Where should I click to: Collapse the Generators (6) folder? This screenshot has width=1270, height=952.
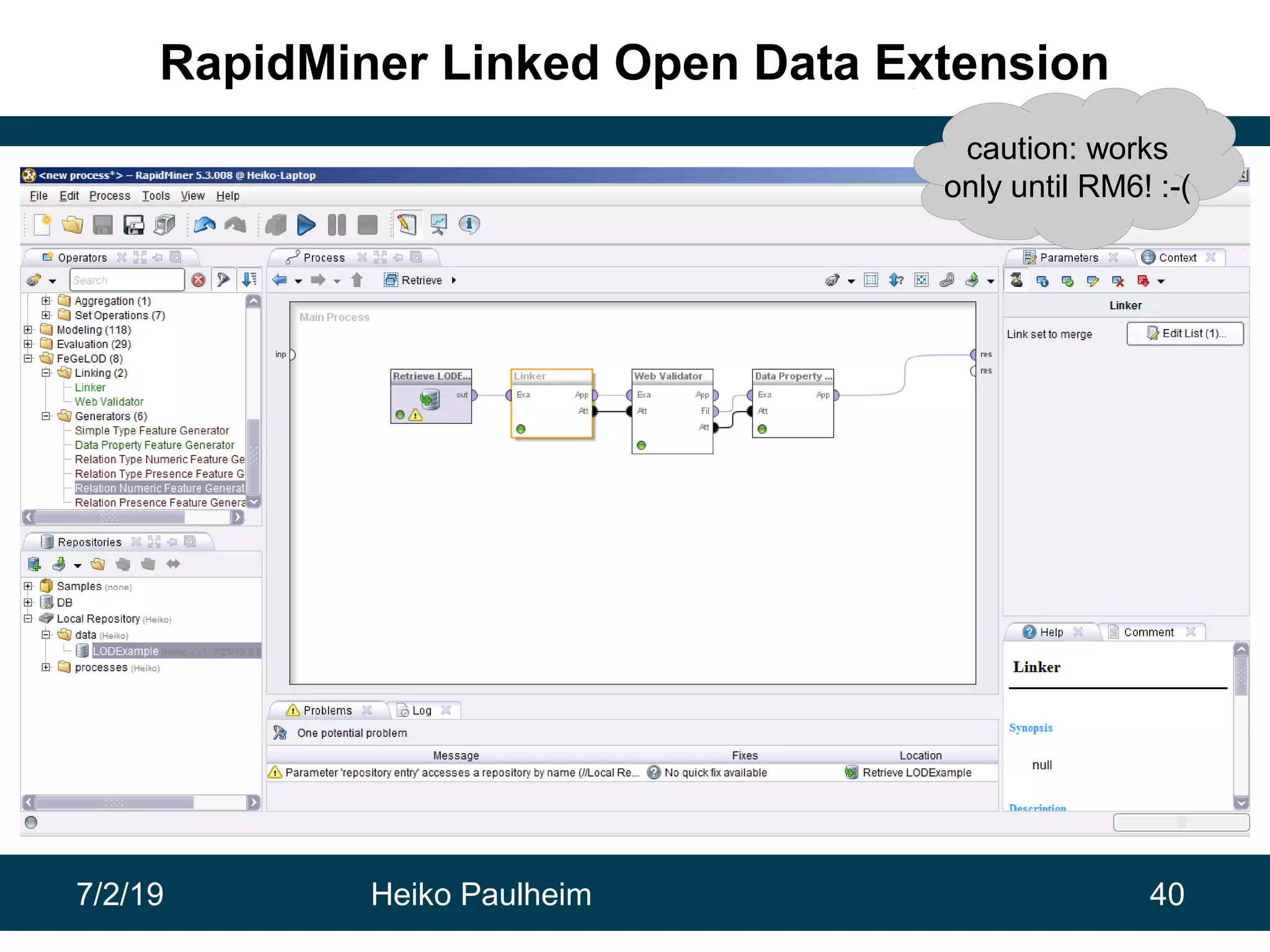46,416
